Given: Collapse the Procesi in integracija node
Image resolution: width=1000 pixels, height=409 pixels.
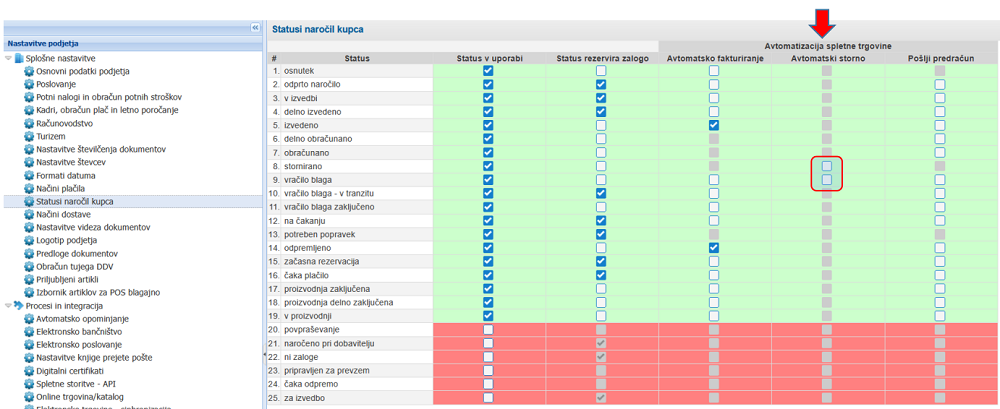Looking at the screenshot, I should pyautogui.click(x=6, y=305).
